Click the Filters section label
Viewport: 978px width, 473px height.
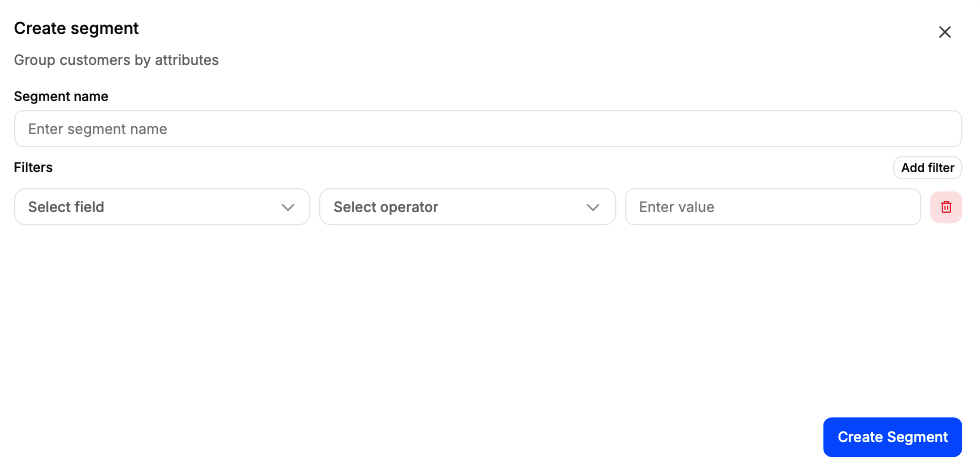tap(33, 167)
